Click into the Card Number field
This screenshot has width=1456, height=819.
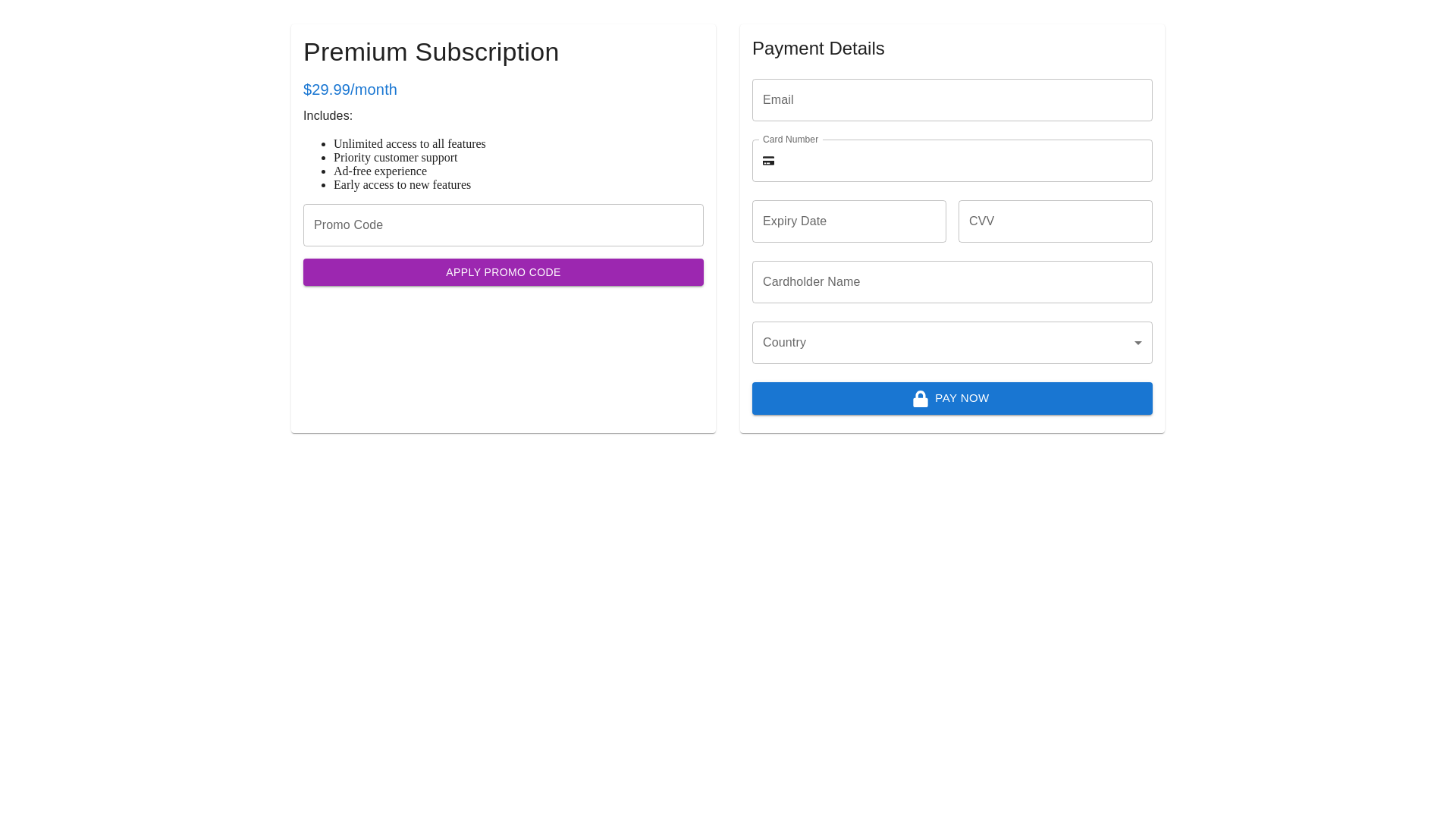(963, 161)
